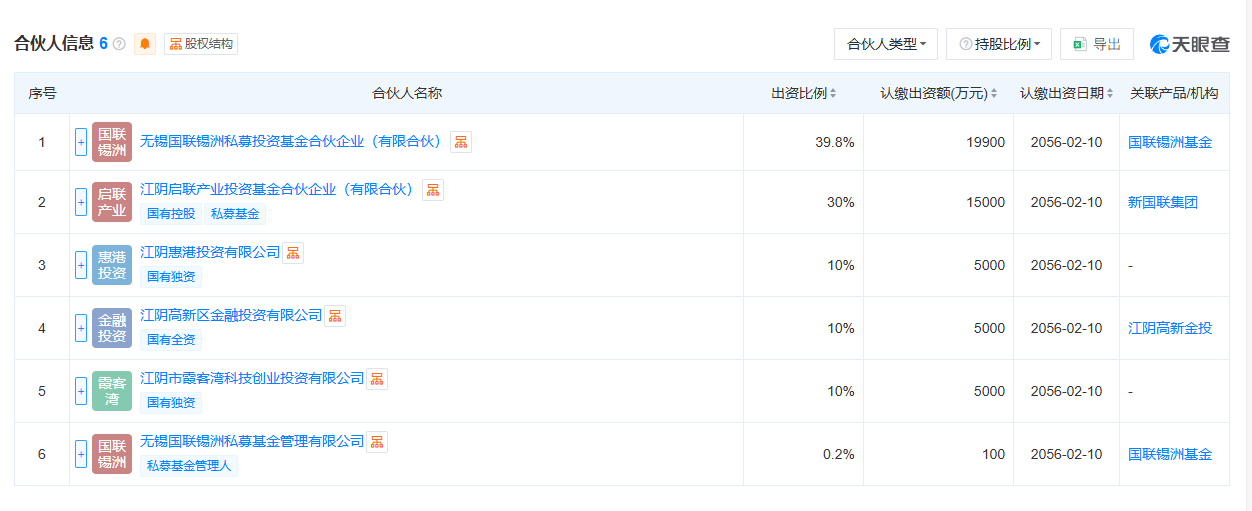
Task: Expand row 5 霞客湾 details
Action: click(81, 391)
